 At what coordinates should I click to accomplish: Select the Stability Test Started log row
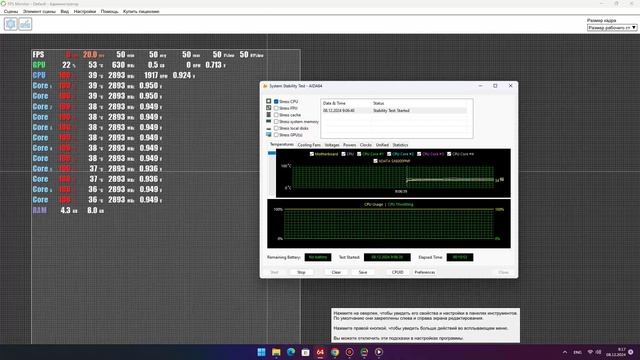click(394, 111)
